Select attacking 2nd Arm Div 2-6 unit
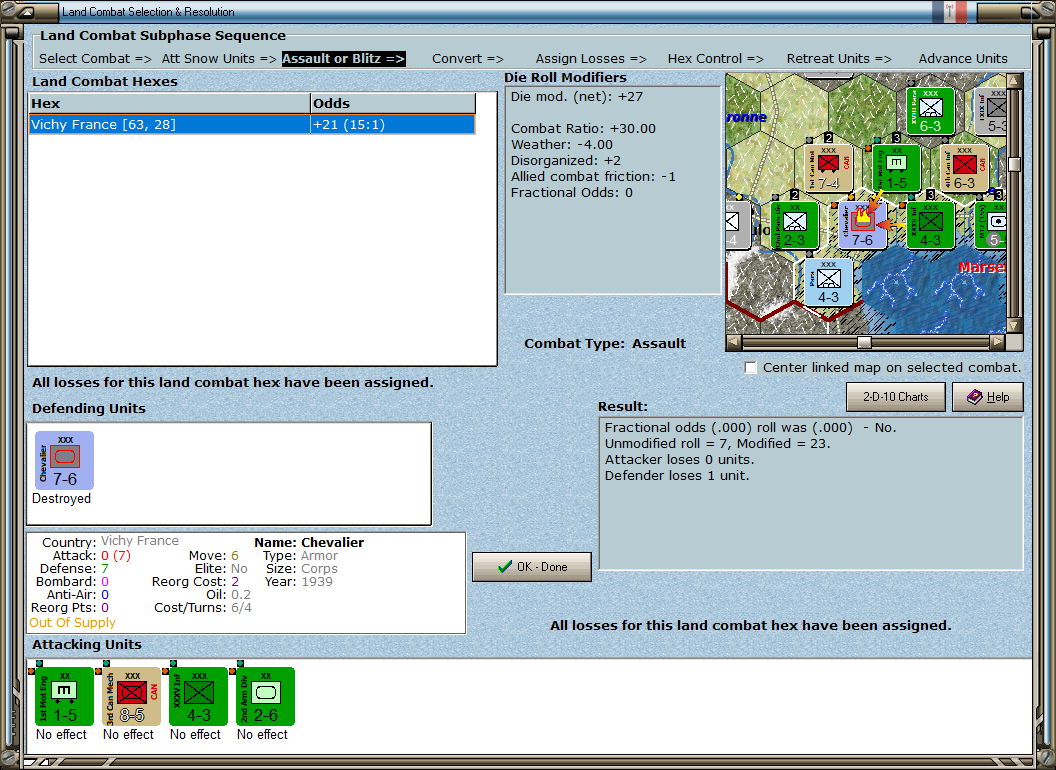 click(x=265, y=697)
